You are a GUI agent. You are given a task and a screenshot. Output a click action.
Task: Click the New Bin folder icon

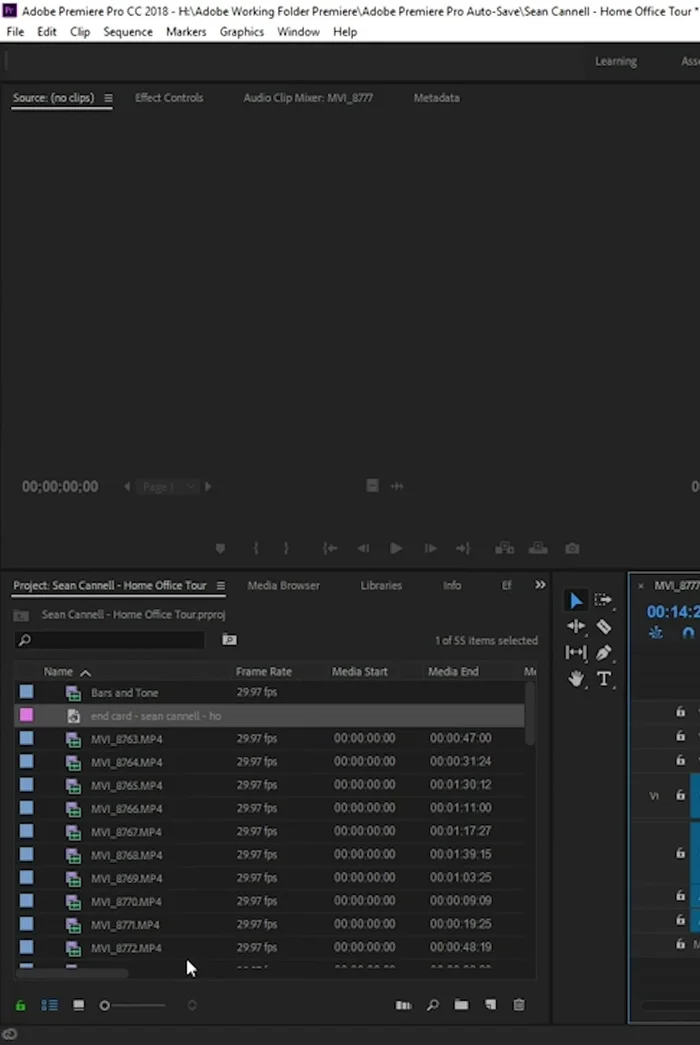tap(461, 1005)
